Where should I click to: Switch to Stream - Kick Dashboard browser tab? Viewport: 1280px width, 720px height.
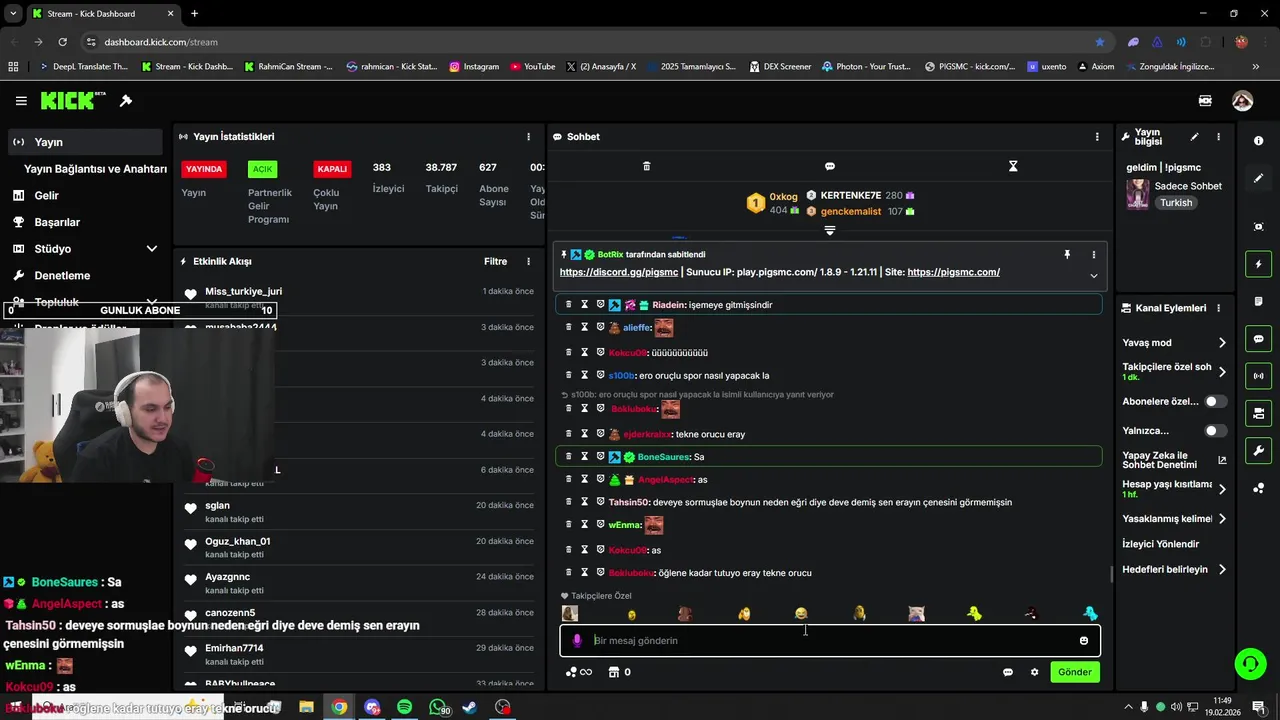pos(103,14)
